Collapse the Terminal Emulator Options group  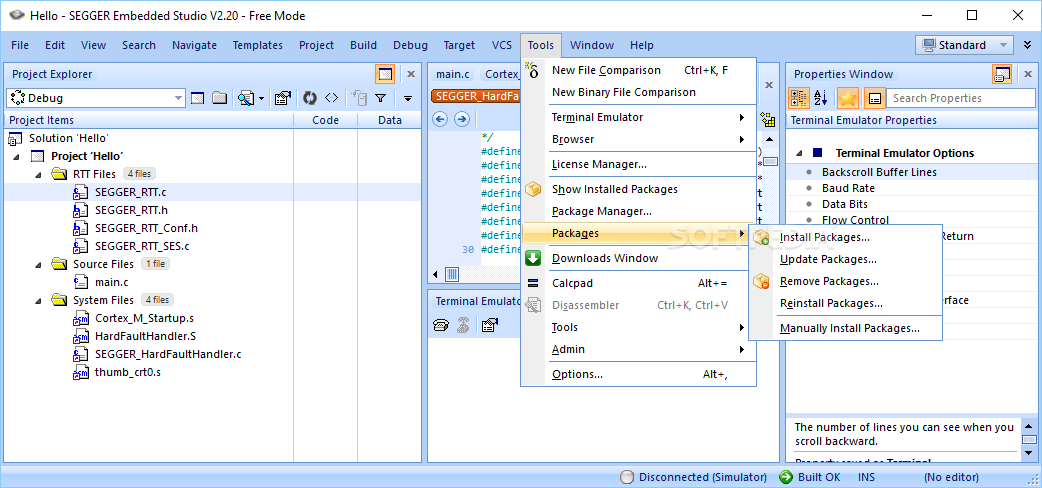799,154
